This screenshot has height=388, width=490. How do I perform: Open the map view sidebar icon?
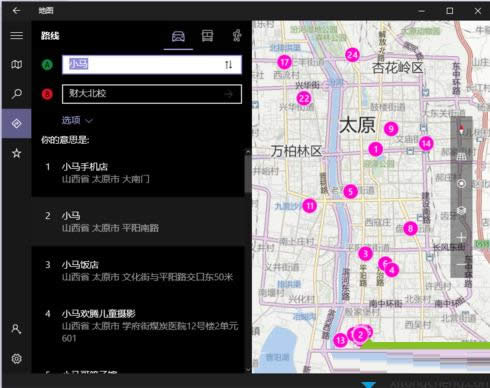pyautogui.click(x=16, y=64)
